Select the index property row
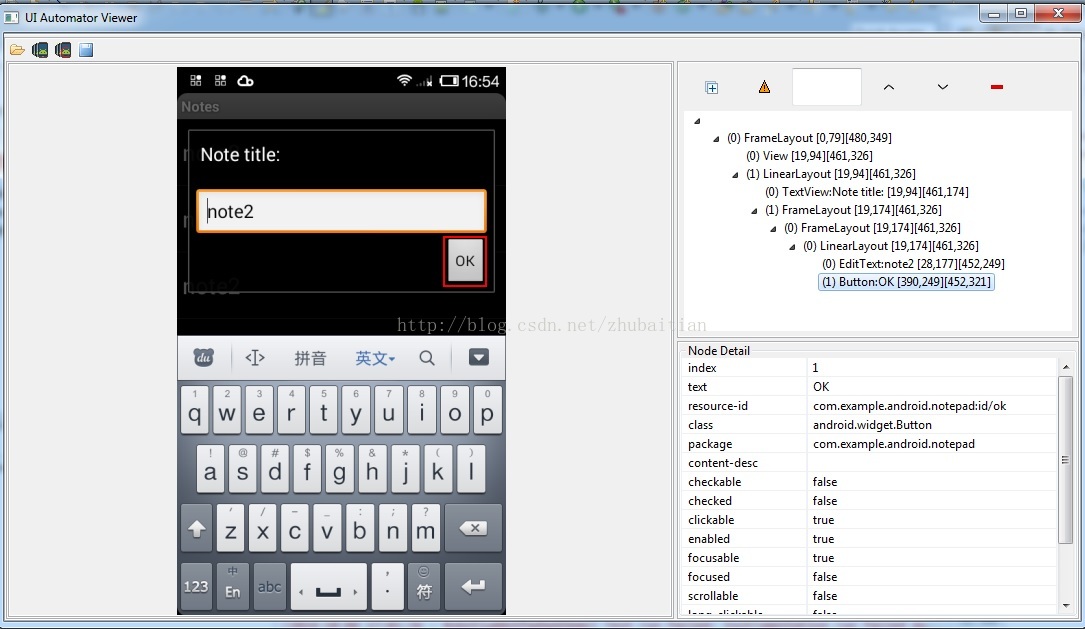Viewport: 1085px width, 629px height. pos(870,367)
